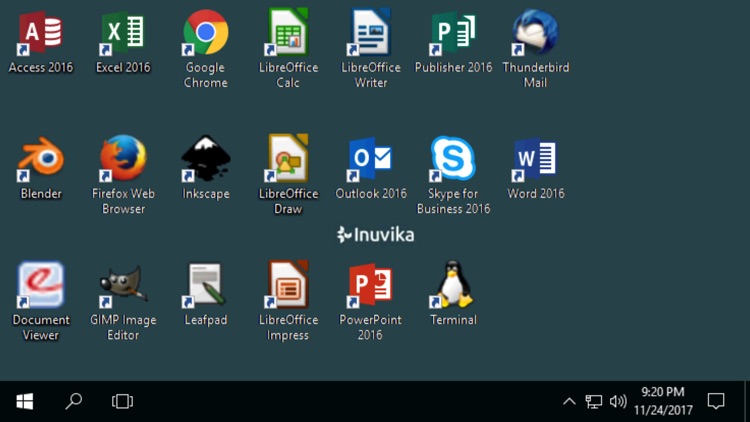
Task: Open the Windows Start menu
Action: (x=25, y=401)
